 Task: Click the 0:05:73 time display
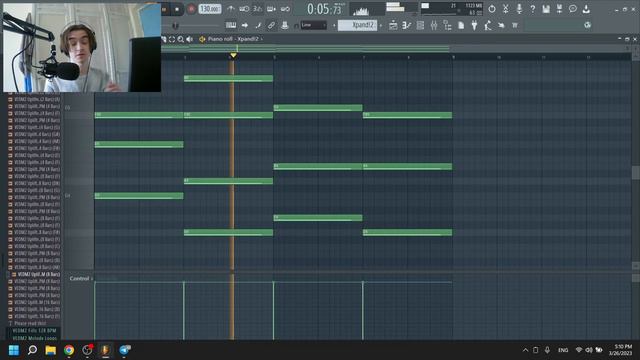click(324, 9)
